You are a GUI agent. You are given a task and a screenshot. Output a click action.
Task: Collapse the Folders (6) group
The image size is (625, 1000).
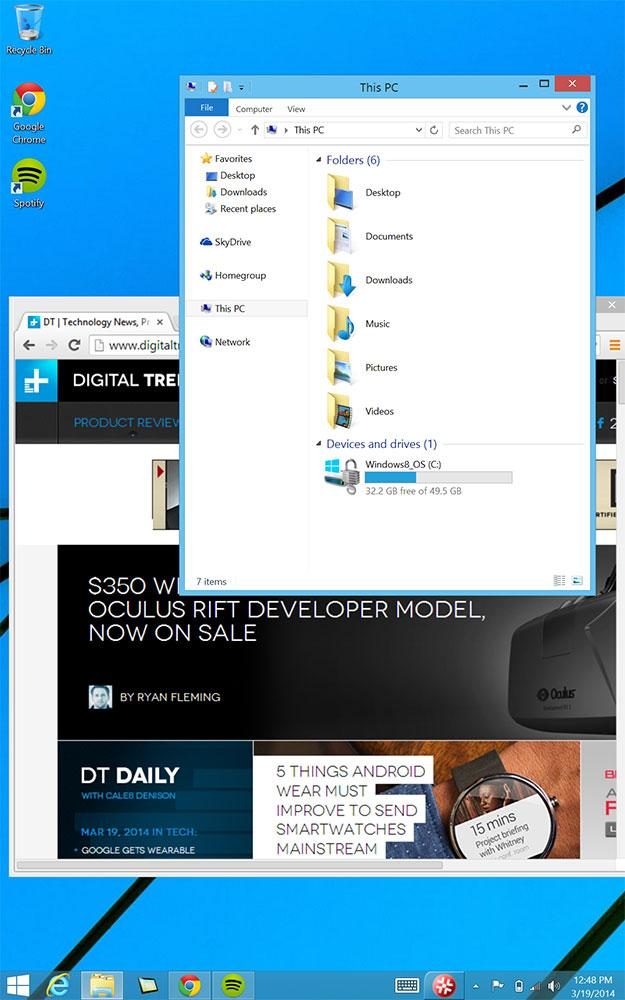(x=318, y=159)
